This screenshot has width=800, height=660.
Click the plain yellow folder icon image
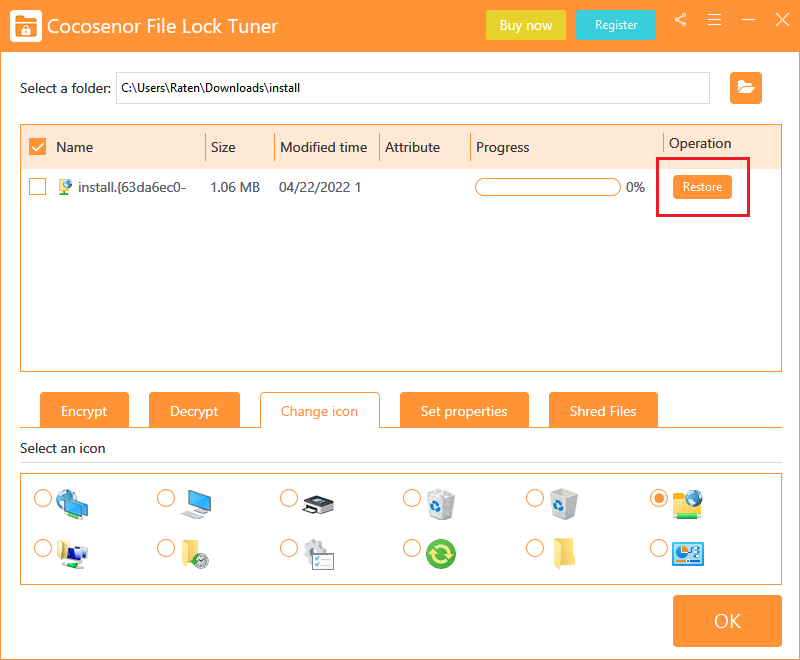click(x=564, y=553)
